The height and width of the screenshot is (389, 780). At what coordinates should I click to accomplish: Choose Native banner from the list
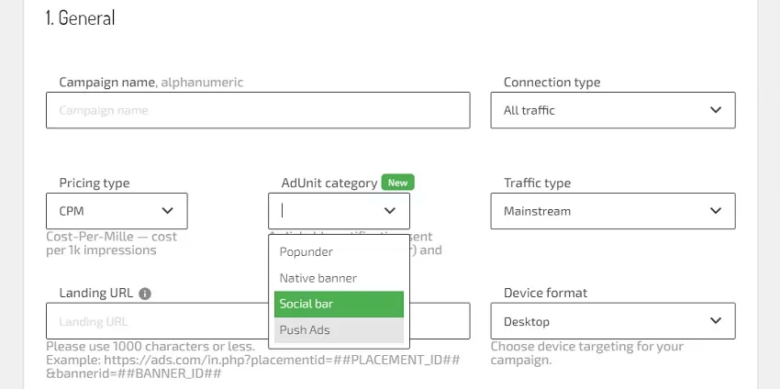(x=339, y=278)
